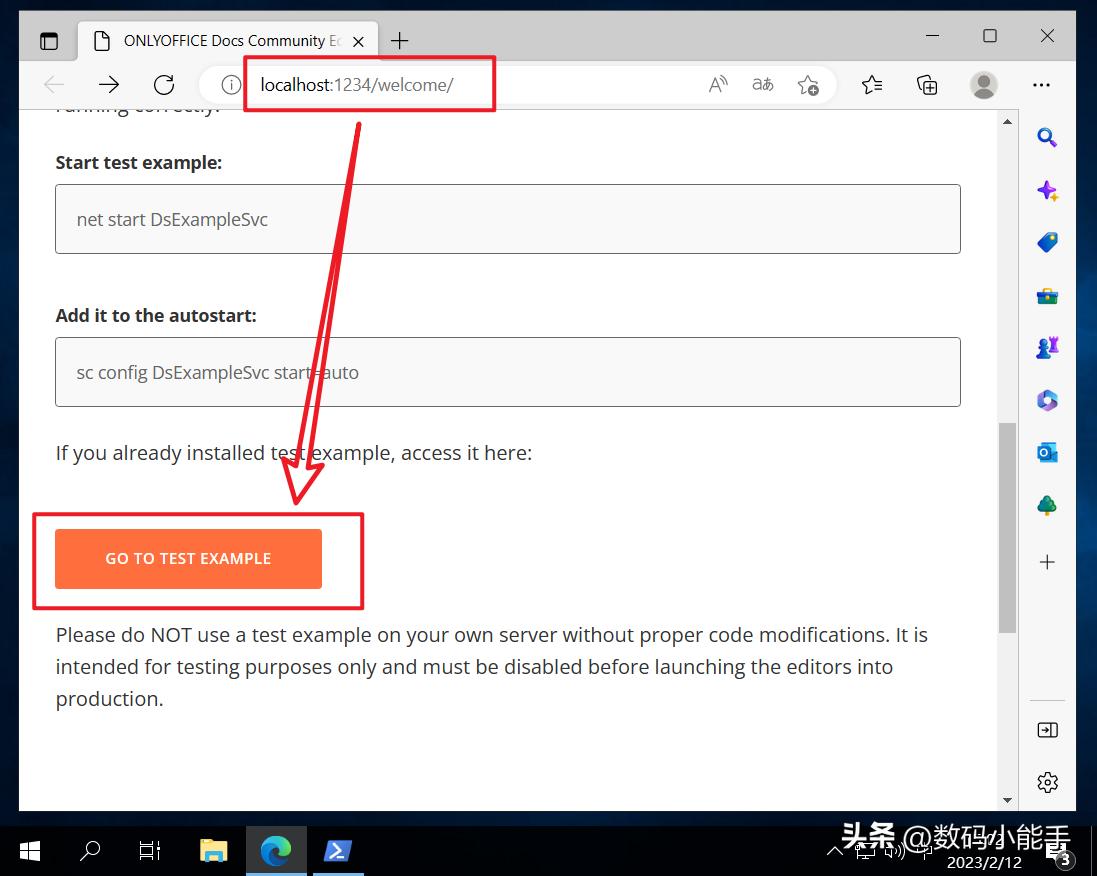Open the Read Aloud icon in address bar
The width and height of the screenshot is (1097, 876).
point(718,85)
